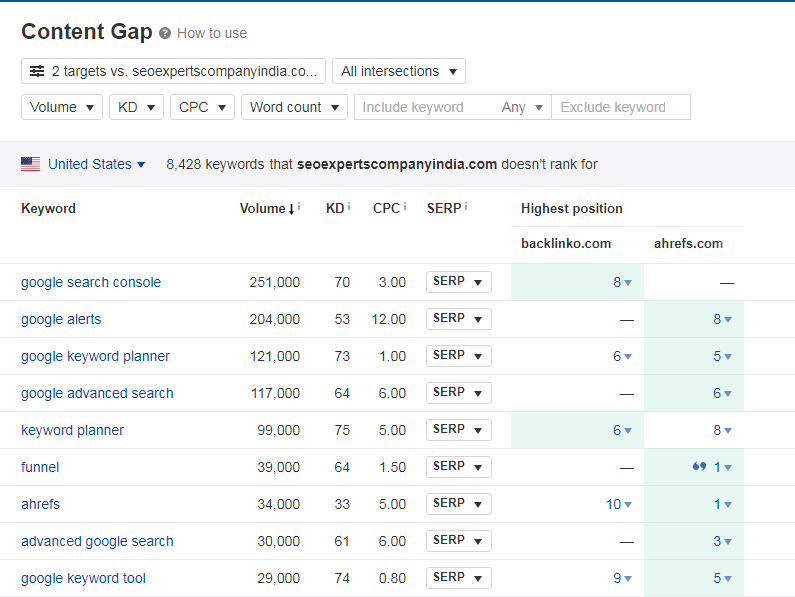Click the 251,000 volume value
The height and width of the screenshot is (597, 795).
point(274,282)
